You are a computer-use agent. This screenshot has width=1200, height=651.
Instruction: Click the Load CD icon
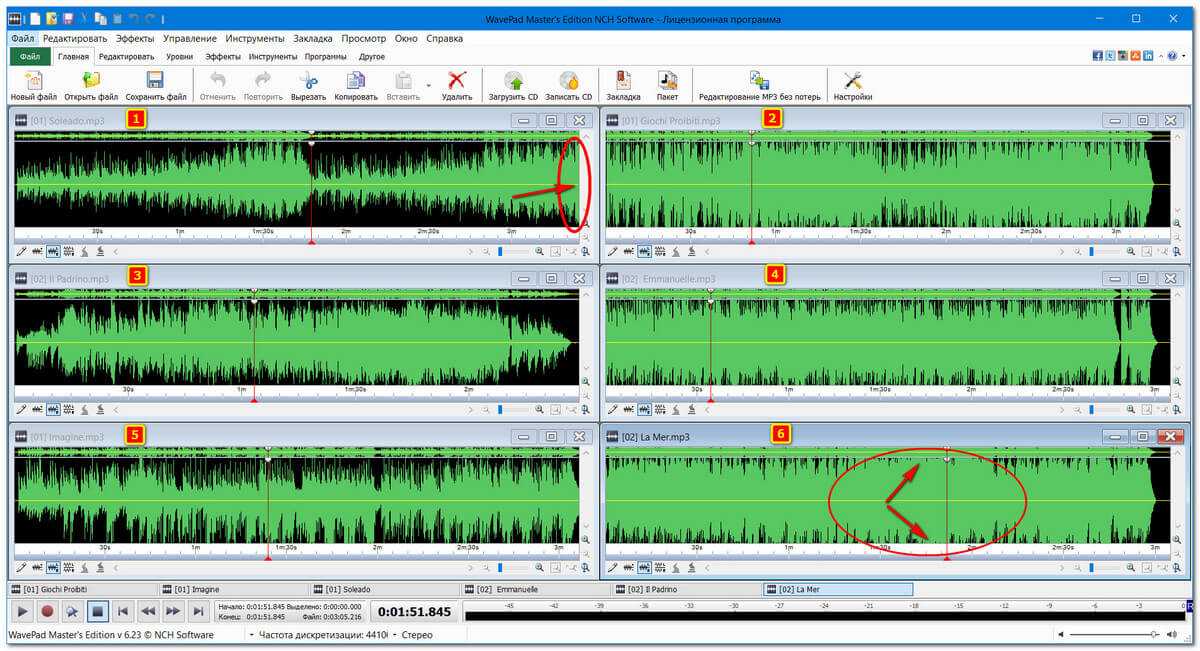(x=513, y=82)
